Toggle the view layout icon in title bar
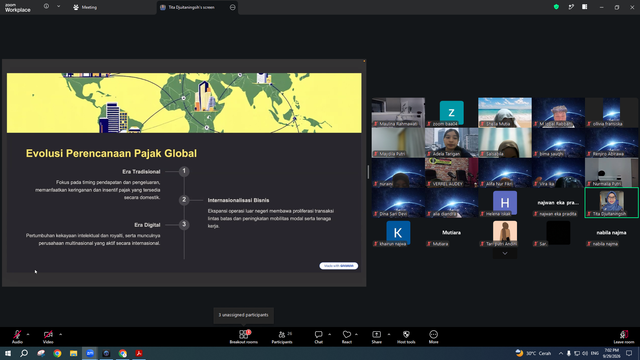Screen dimensions: 640x360 (x=585, y=7)
